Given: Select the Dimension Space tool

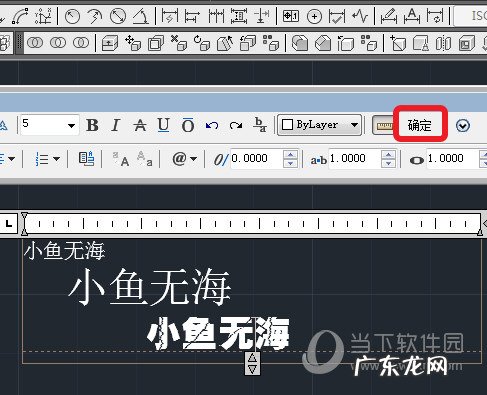Looking at the screenshot, I should tap(239, 16).
